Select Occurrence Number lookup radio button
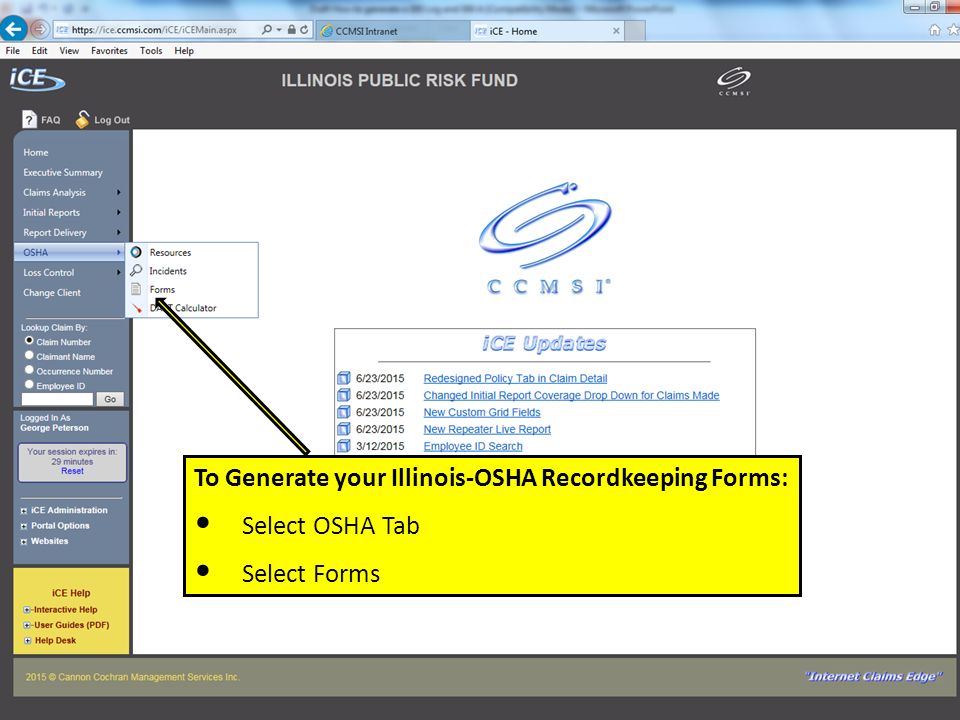This screenshot has height=720, width=960. click(x=29, y=370)
